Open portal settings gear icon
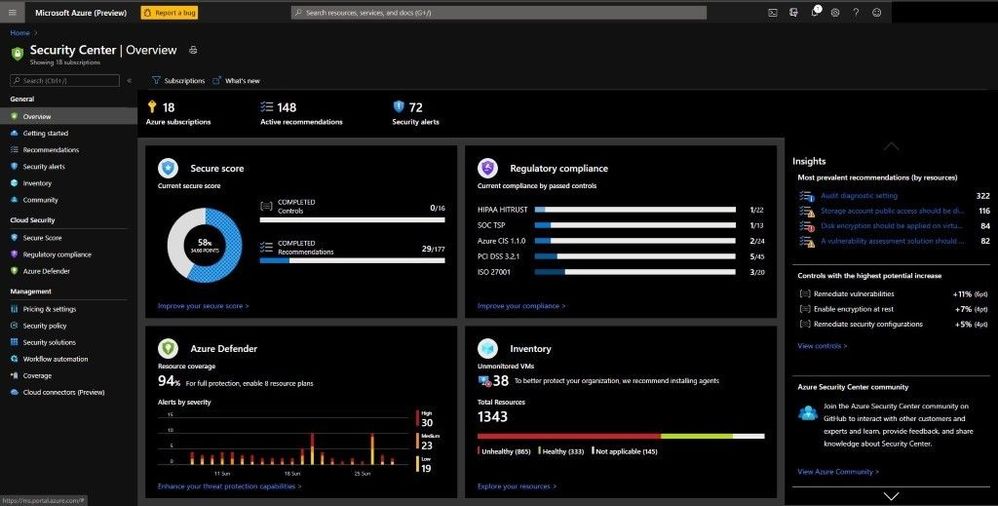The image size is (998, 506). pos(835,12)
